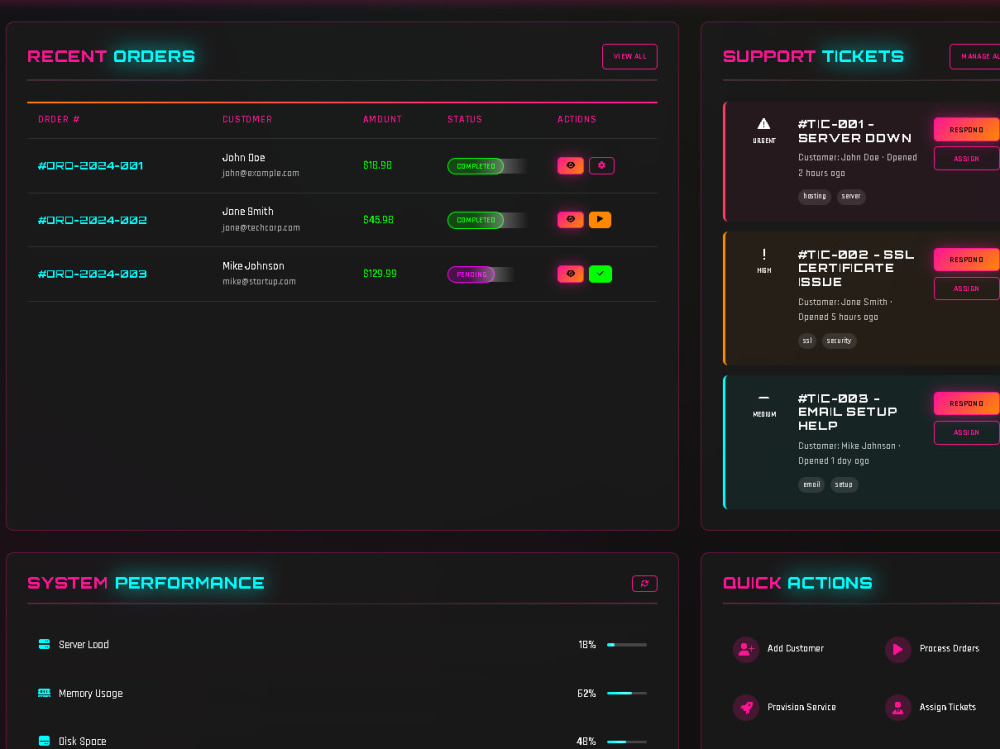This screenshot has height=749, width=1000.
Task: Click the Assign Tickets person icon
Action: pyautogui.click(x=897, y=708)
